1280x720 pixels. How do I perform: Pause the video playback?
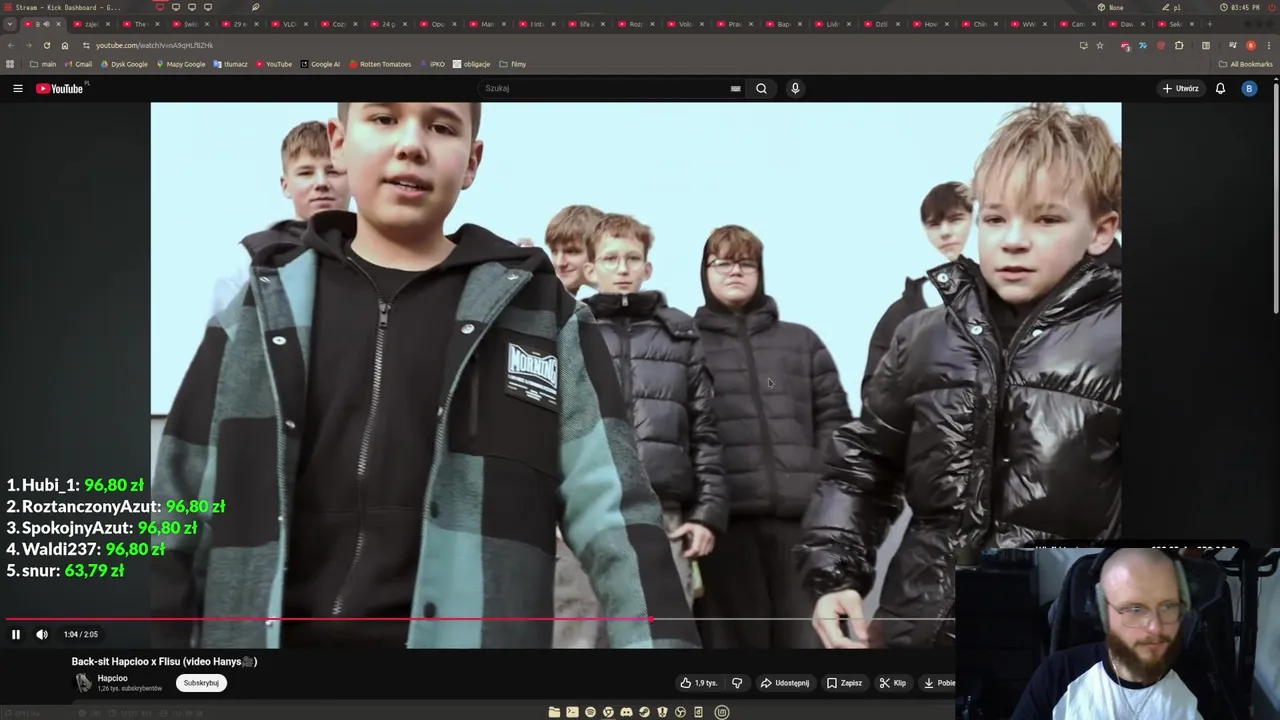(x=16, y=634)
